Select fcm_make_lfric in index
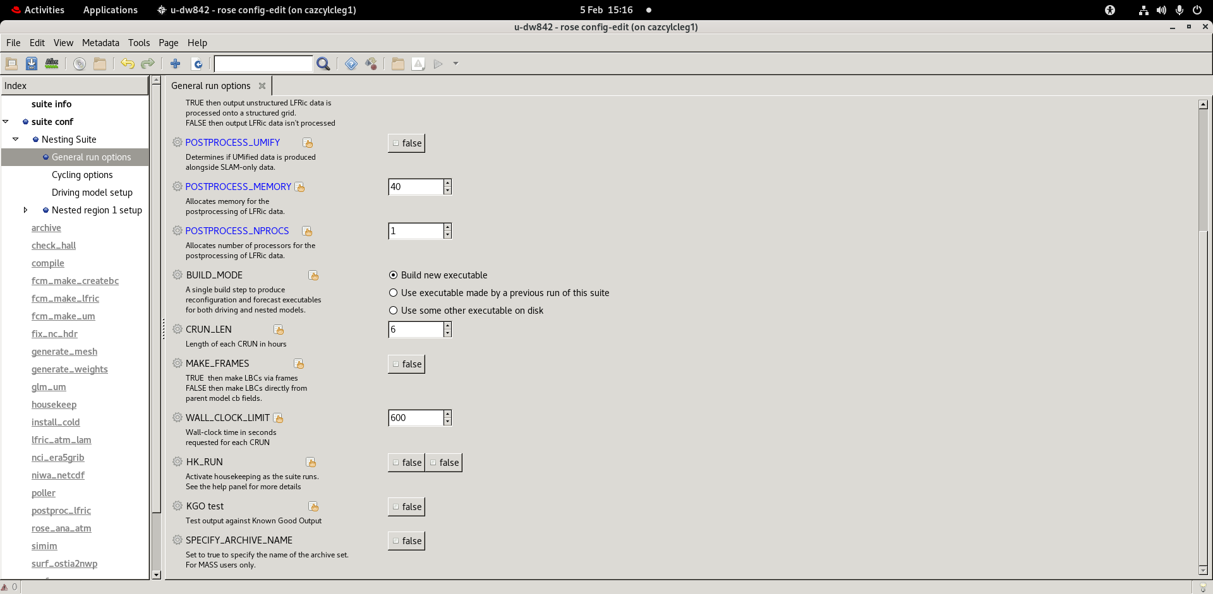Image resolution: width=1213 pixels, height=594 pixels. tap(65, 299)
